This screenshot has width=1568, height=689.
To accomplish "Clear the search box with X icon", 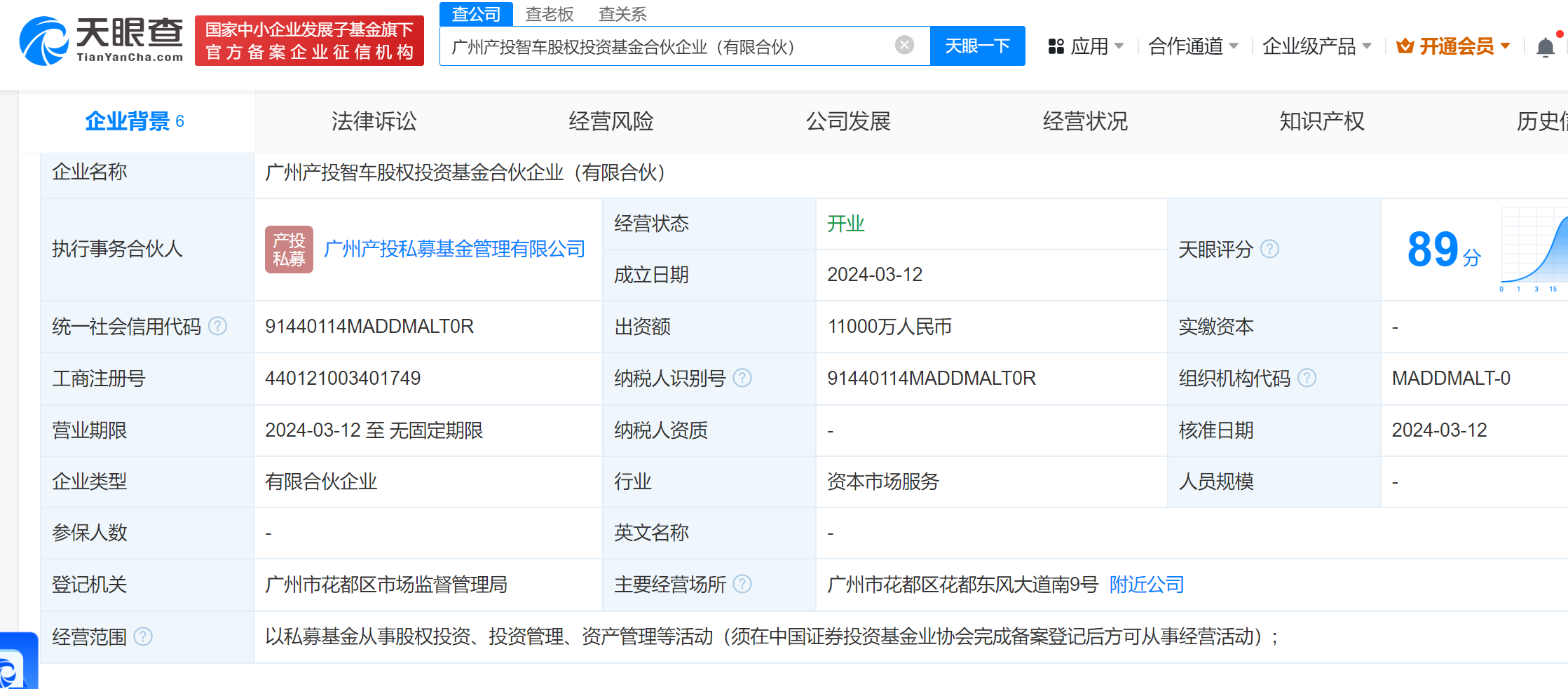I will pyautogui.click(x=904, y=46).
